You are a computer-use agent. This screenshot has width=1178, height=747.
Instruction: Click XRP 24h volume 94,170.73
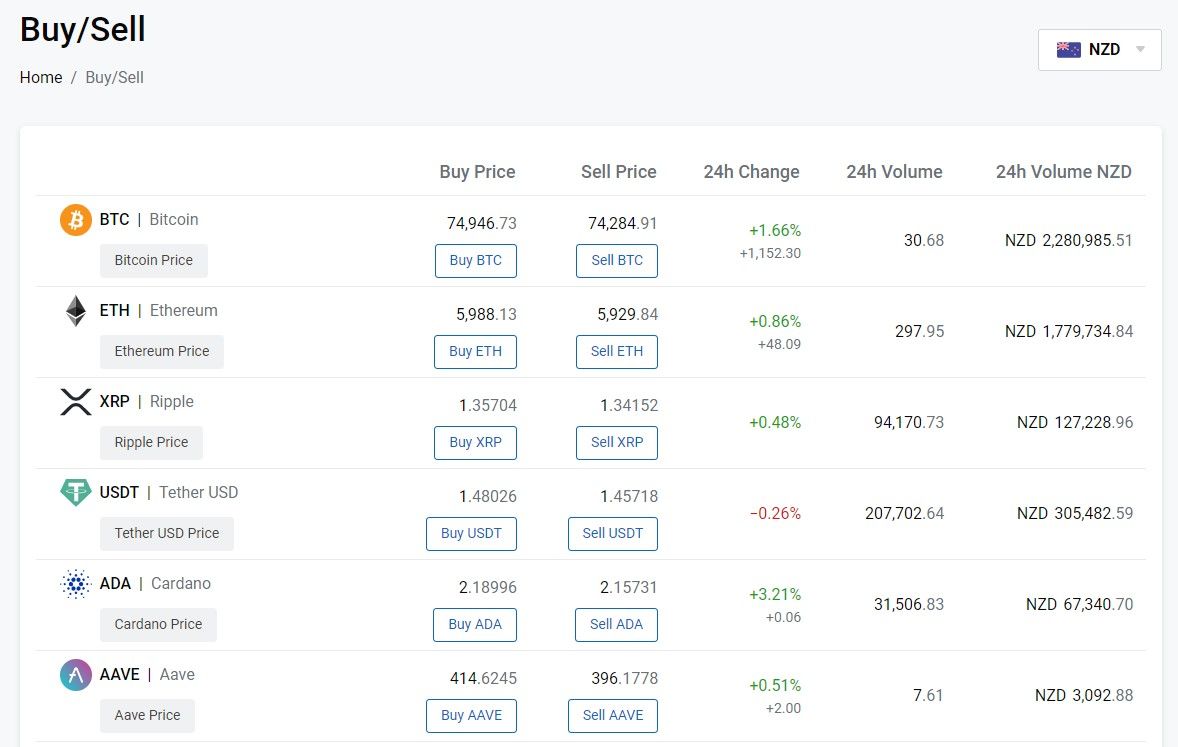(x=908, y=422)
